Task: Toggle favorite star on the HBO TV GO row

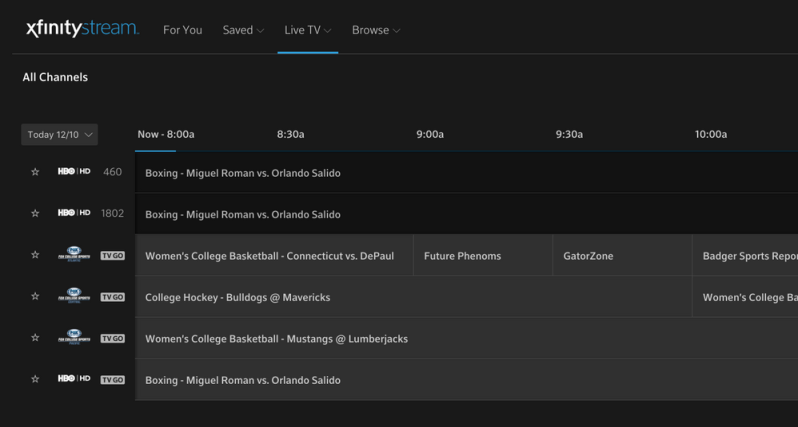Action: click(35, 379)
